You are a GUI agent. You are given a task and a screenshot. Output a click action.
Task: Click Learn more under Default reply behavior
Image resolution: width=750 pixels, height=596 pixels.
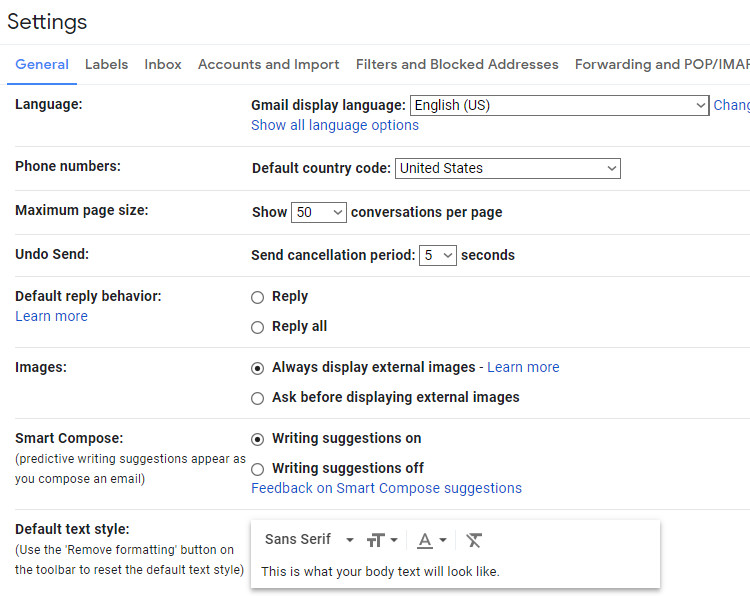[x=52, y=316]
